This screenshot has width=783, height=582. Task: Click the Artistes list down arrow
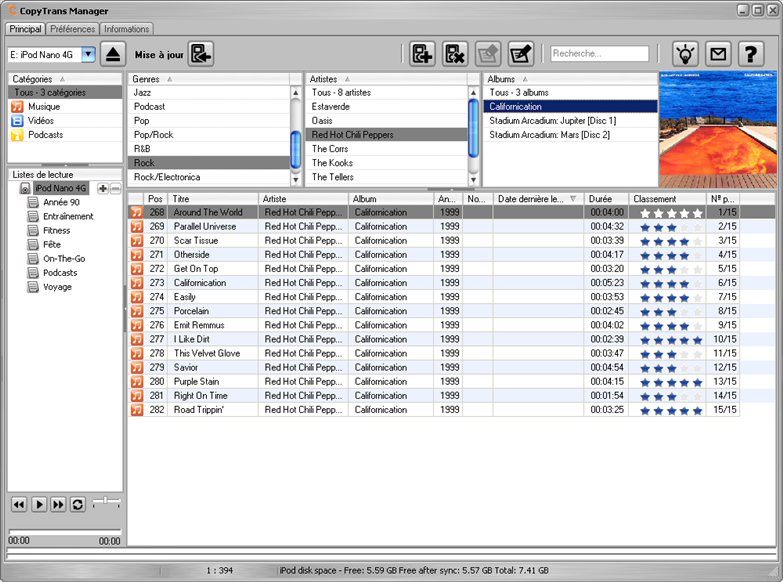[473, 179]
